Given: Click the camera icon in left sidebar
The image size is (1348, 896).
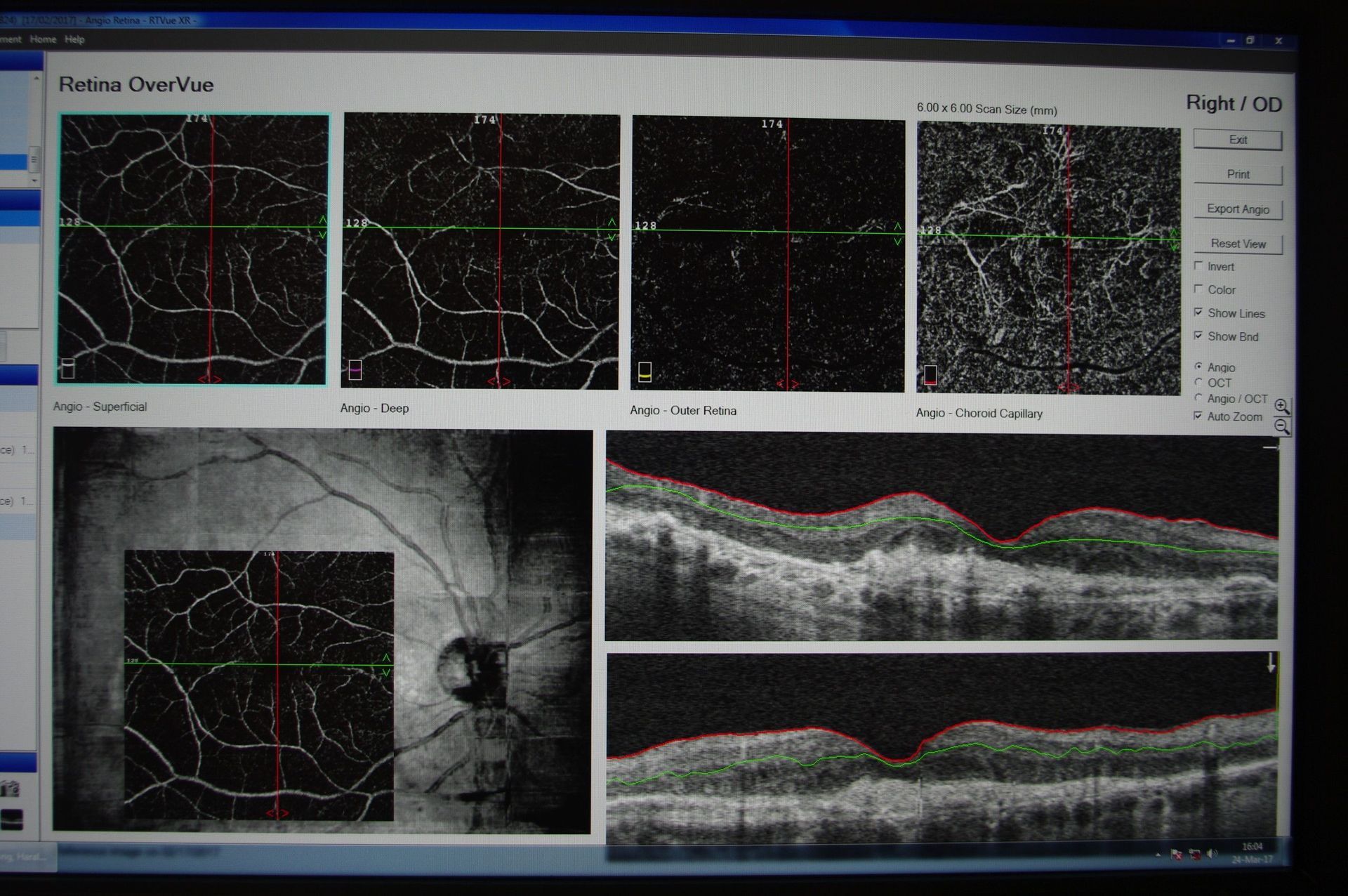Looking at the screenshot, I should [11, 789].
